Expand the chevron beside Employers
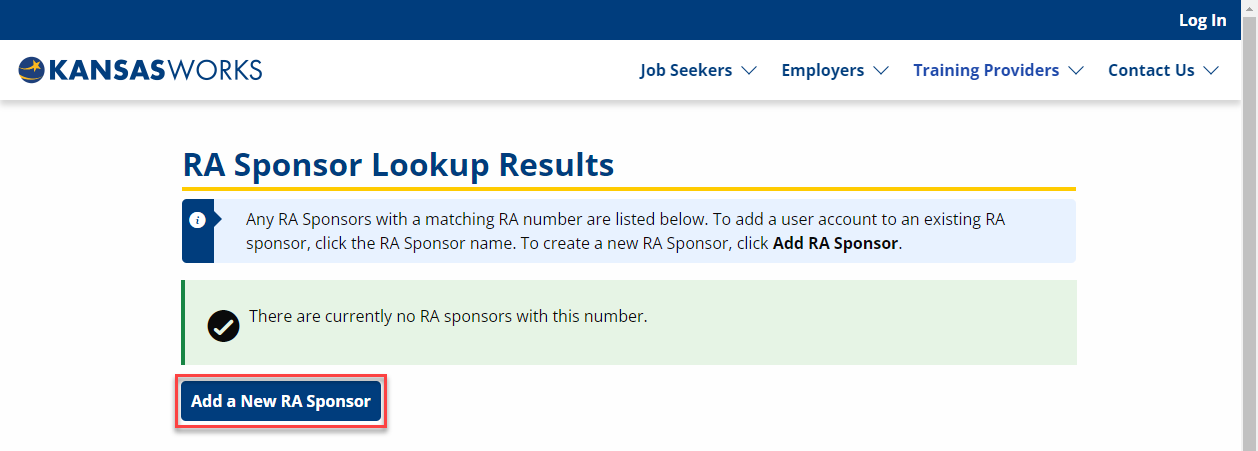 (881, 71)
